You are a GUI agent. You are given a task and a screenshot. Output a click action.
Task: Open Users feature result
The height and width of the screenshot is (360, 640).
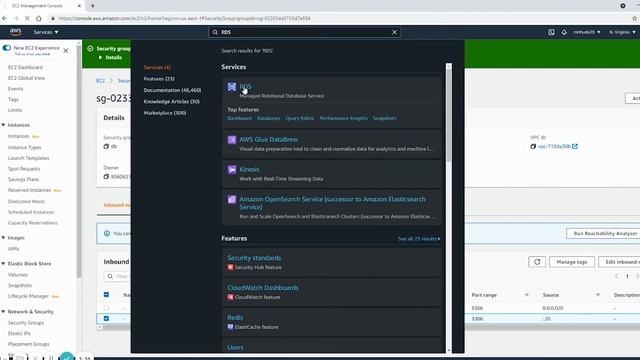(x=235, y=347)
